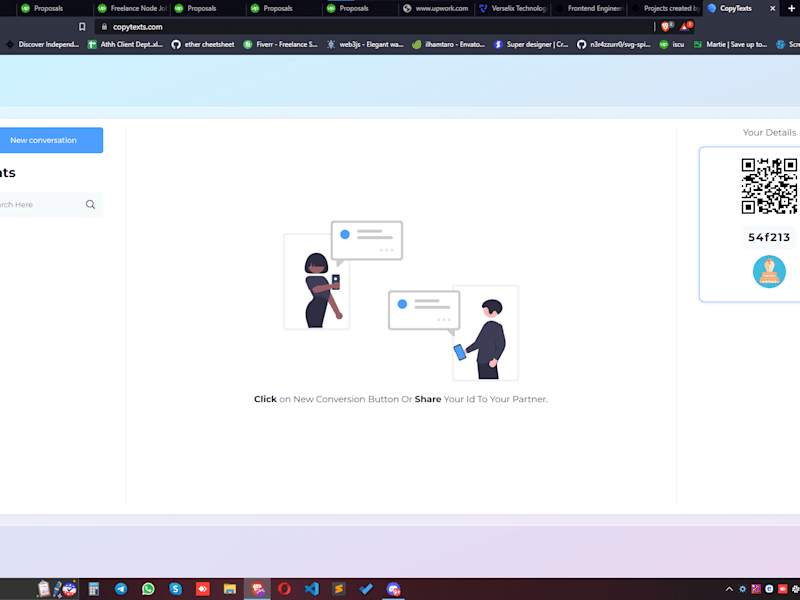Select the active CopyTexts tab
Image resolution: width=800 pixels, height=600 pixels.
pos(735,8)
